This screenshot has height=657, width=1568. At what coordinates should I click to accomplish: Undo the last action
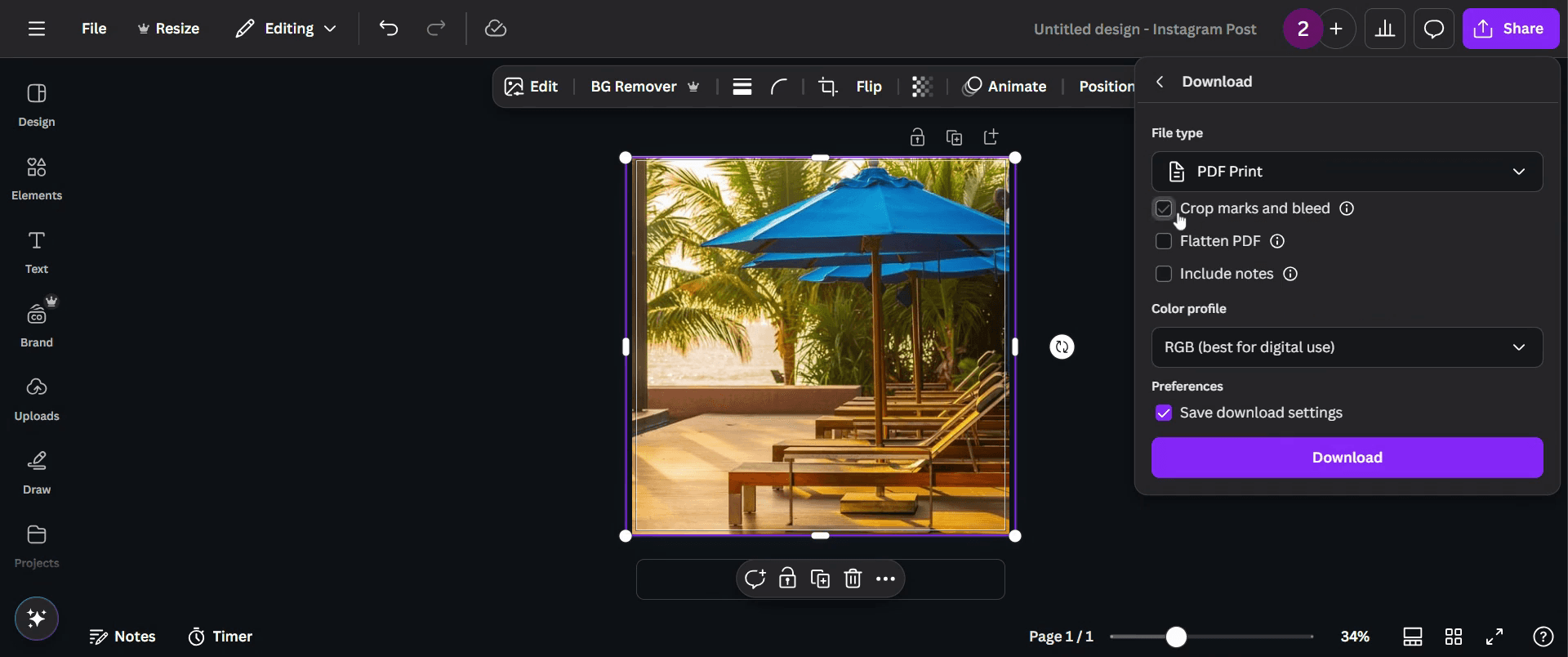[388, 29]
